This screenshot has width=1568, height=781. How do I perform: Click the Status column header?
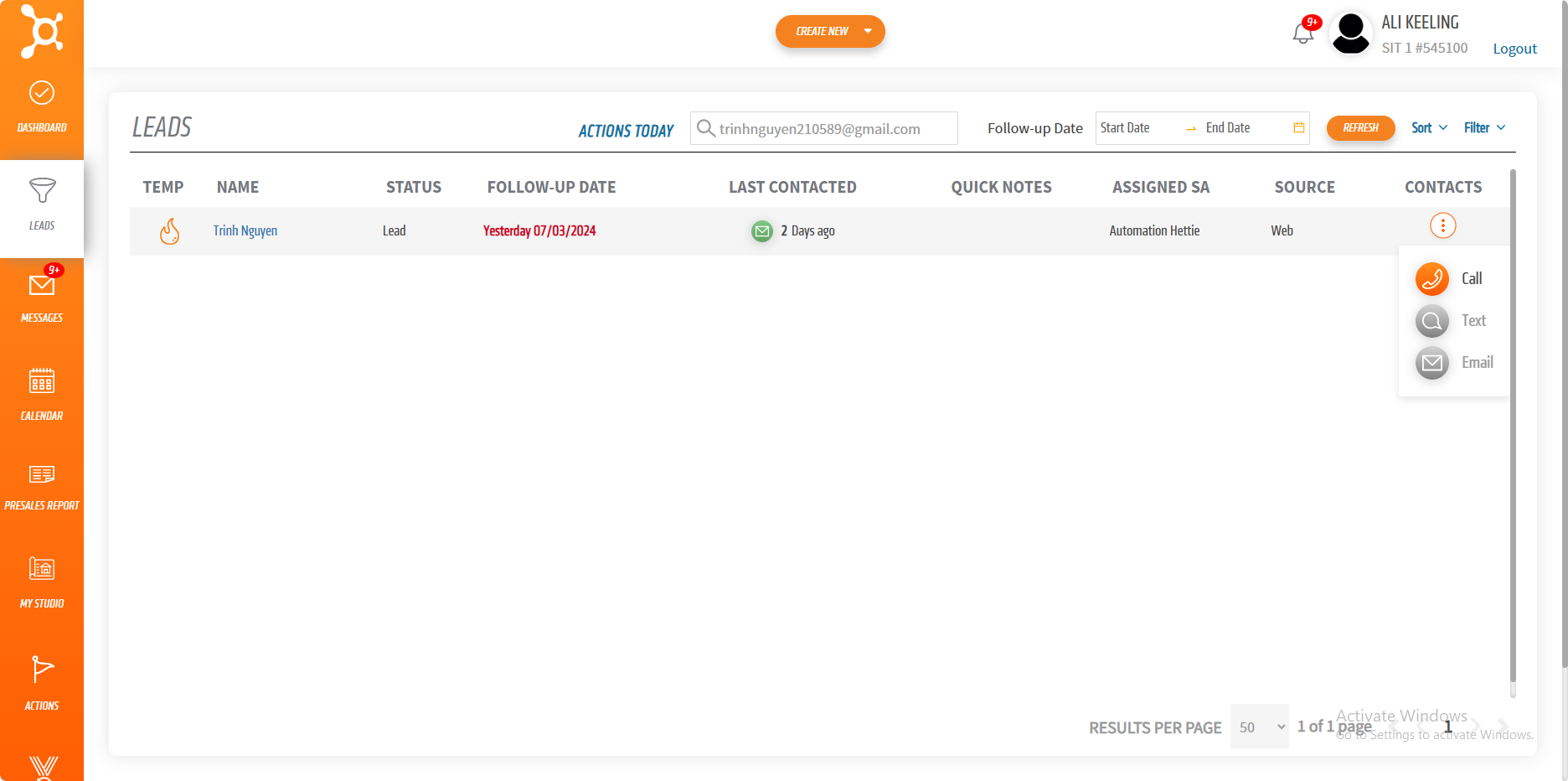(414, 187)
